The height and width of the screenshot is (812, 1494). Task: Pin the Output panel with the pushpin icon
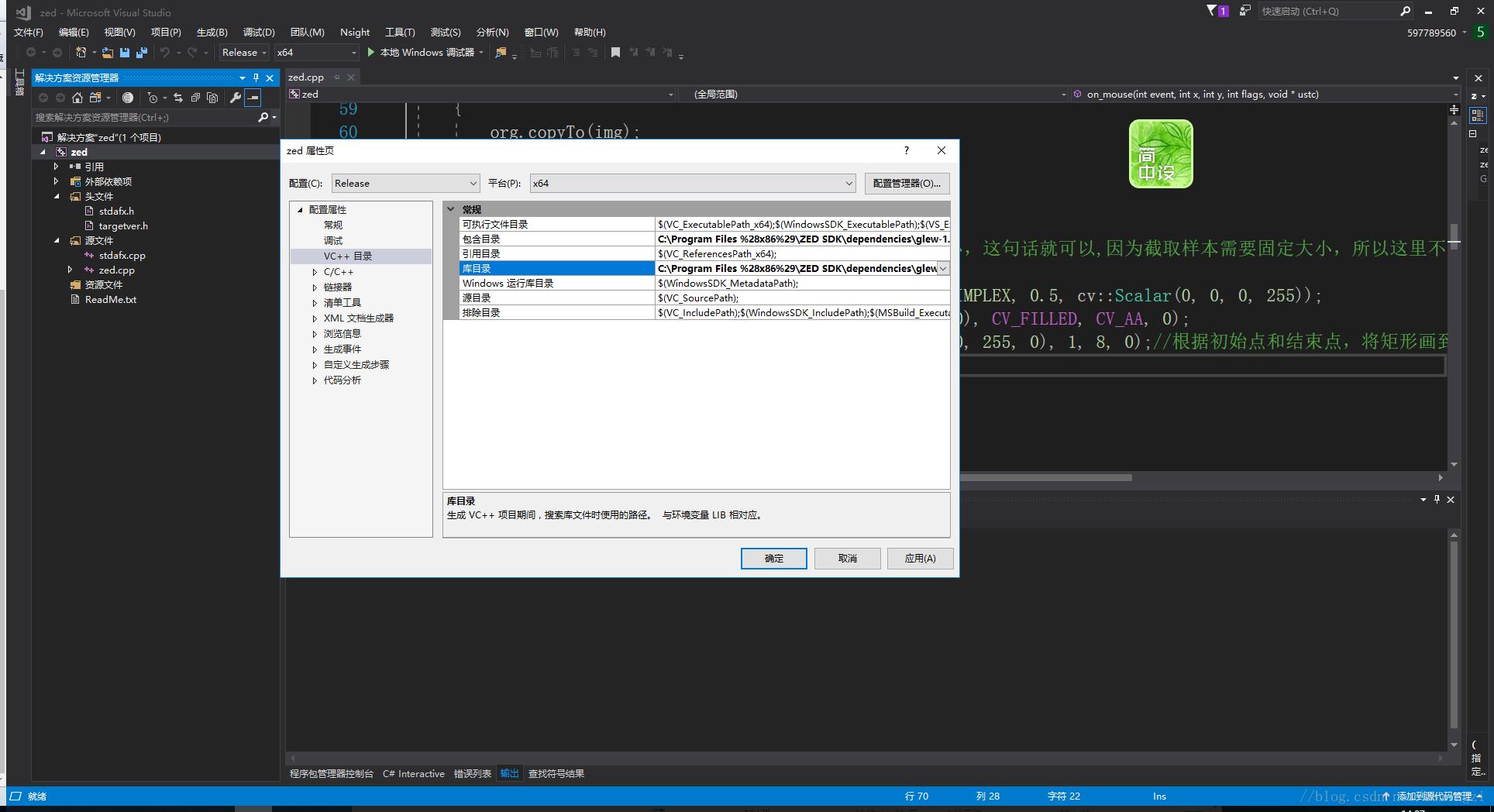pos(1437,500)
